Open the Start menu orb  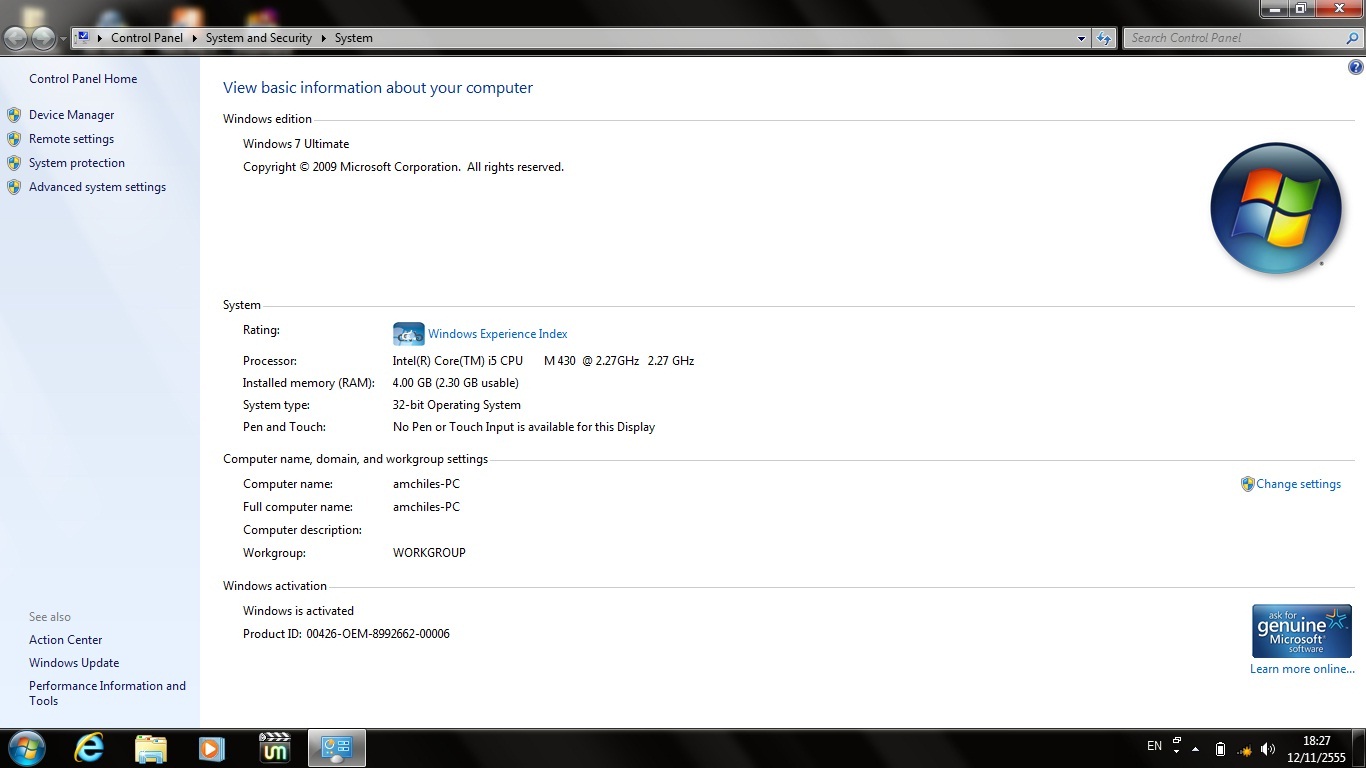[27, 748]
